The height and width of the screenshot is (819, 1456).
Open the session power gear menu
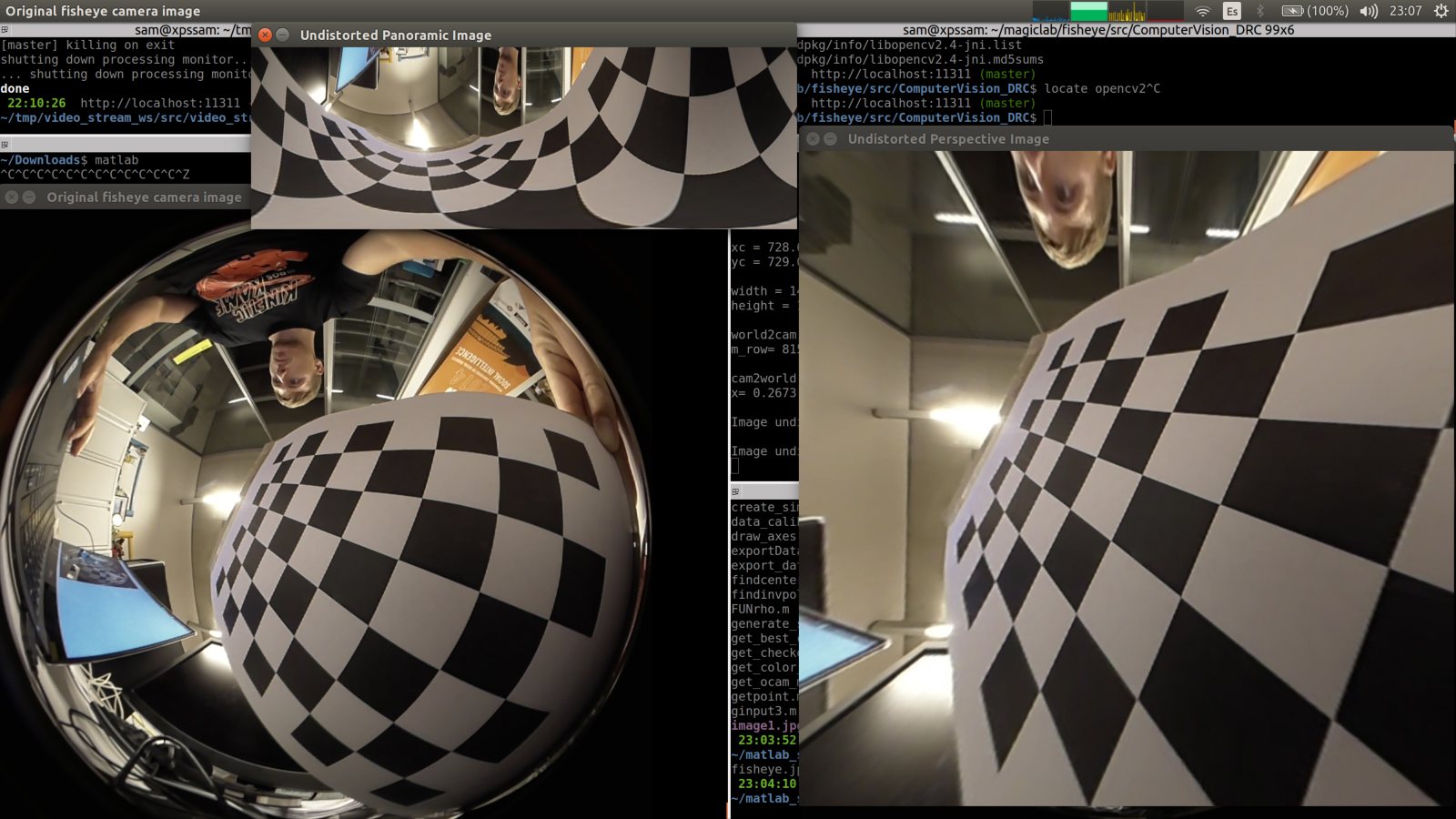pos(1441,11)
